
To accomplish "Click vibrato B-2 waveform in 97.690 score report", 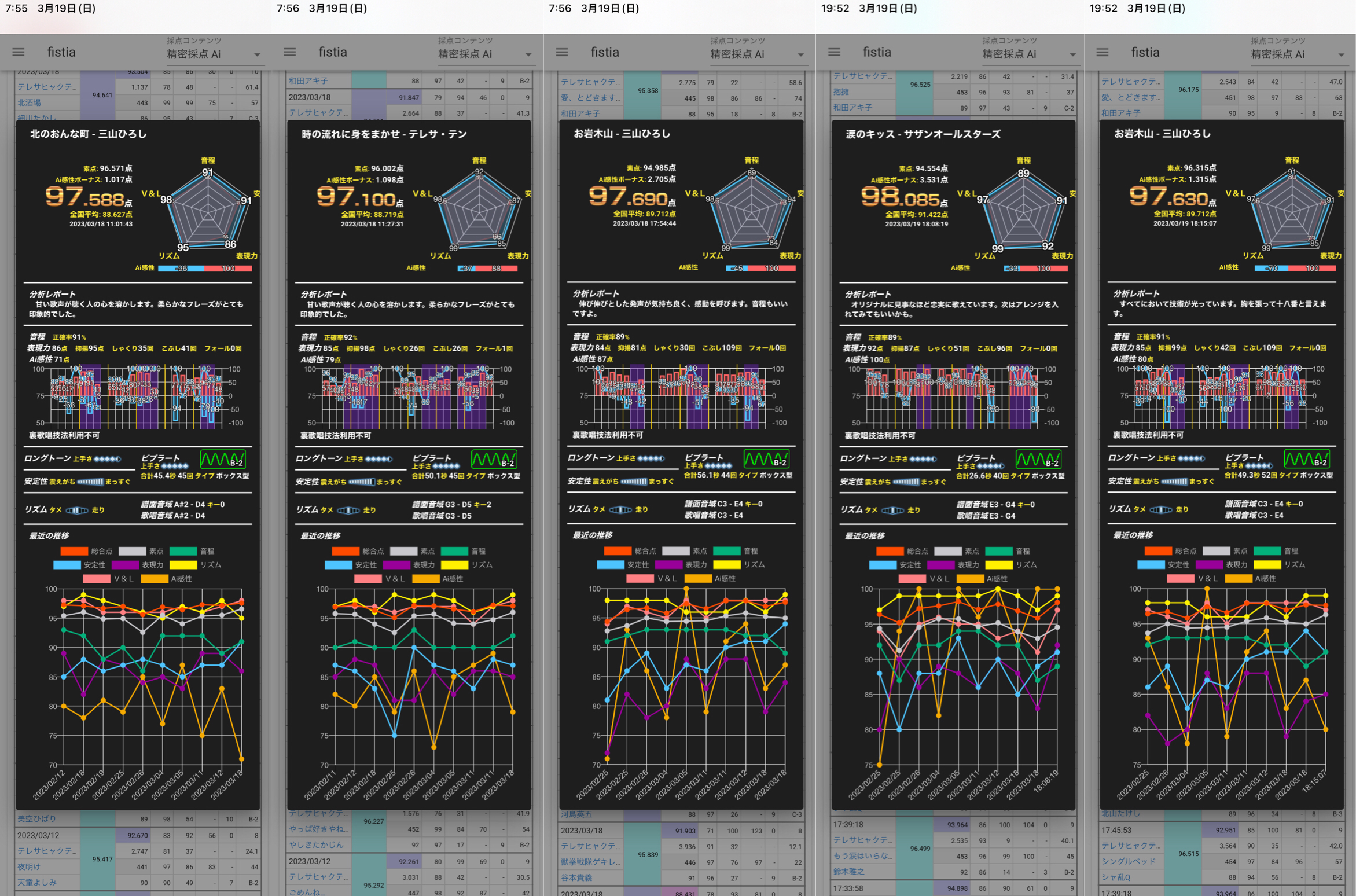I will coord(766,460).
